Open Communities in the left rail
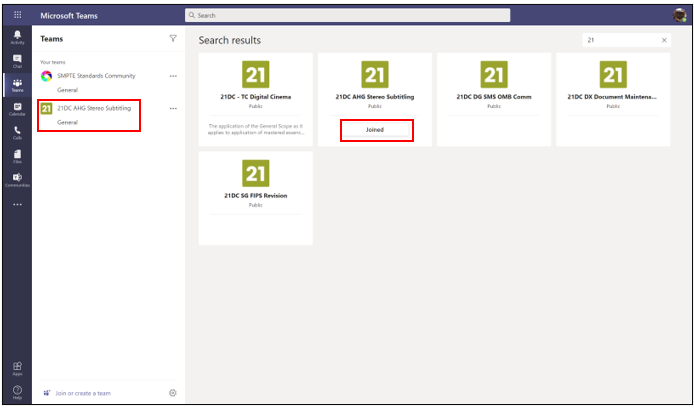Image resolution: width=694 pixels, height=408 pixels. point(17,179)
